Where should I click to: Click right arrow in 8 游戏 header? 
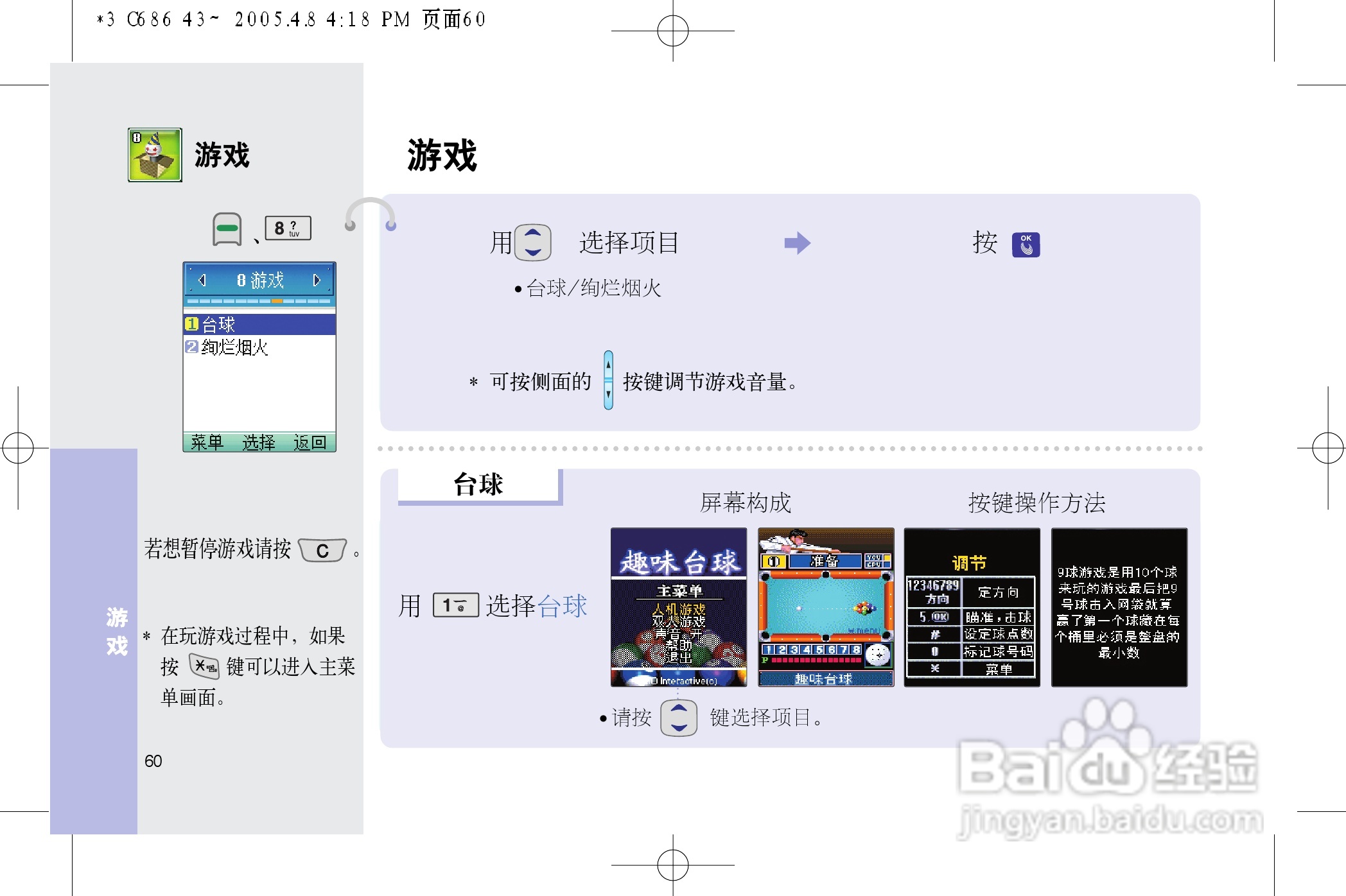click(x=317, y=280)
